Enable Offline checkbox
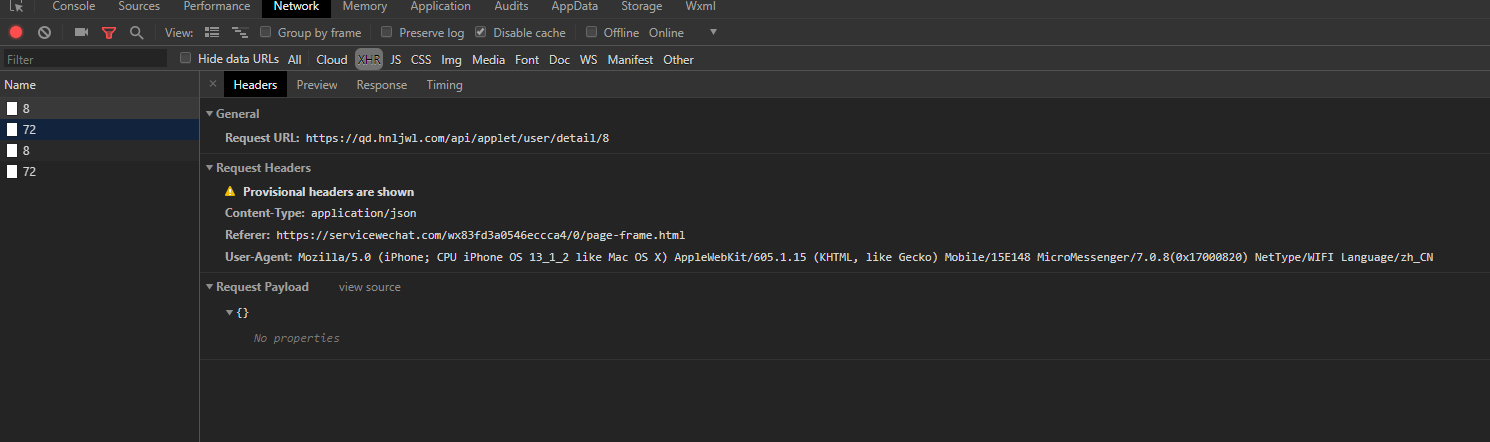The width and height of the screenshot is (1490, 442). [592, 33]
